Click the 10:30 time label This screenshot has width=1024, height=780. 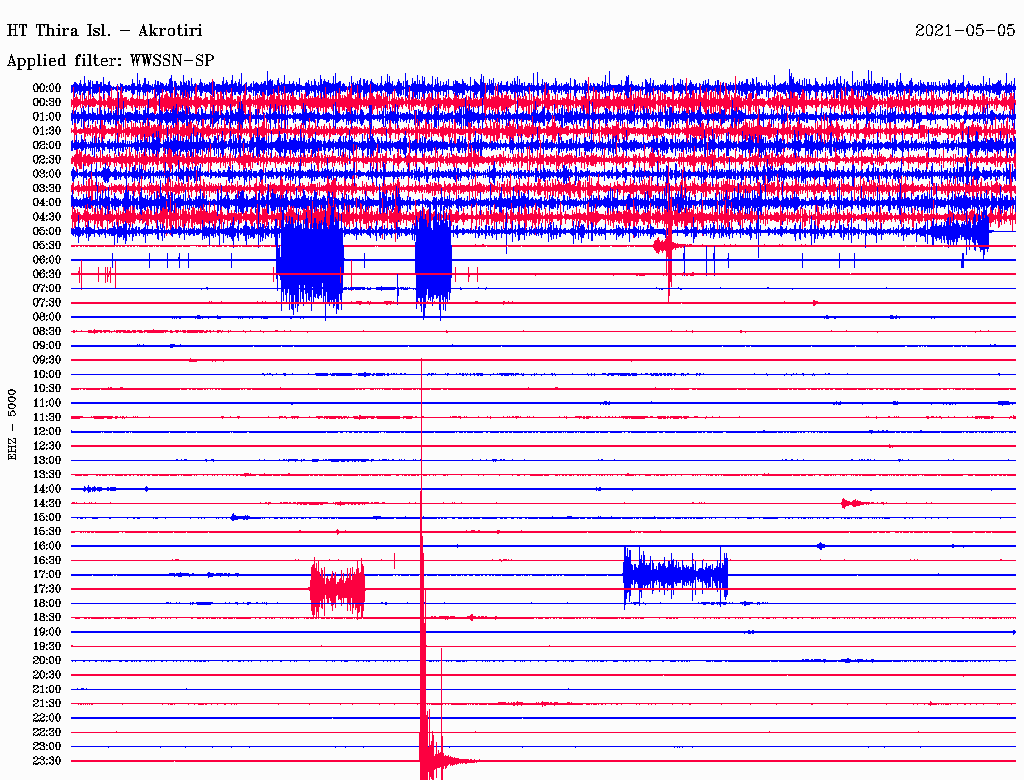(47, 389)
